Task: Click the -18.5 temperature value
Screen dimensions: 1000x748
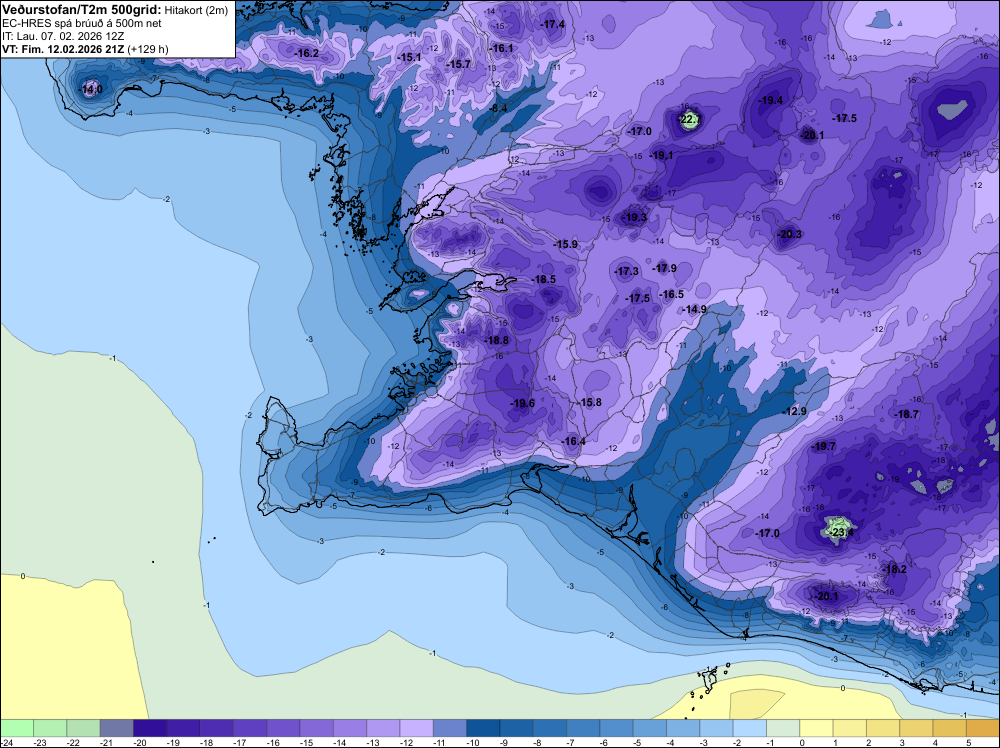Action: pyautogui.click(x=544, y=279)
